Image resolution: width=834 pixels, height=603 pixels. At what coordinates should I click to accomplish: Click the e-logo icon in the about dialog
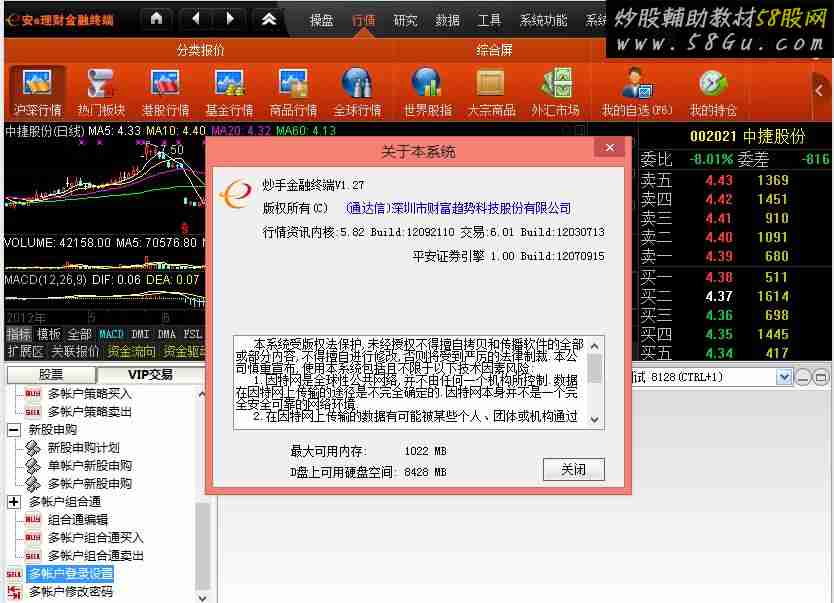coord(235,194)
